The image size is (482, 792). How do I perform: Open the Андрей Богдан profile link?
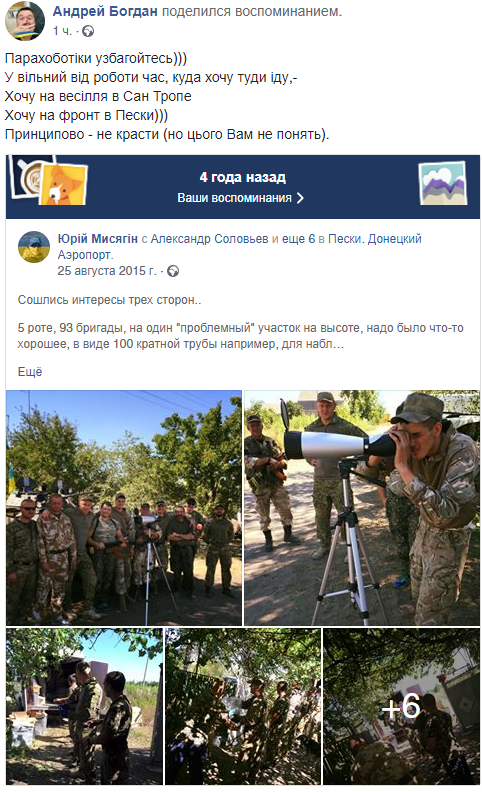pyautogui.click(x=105, y=11)
